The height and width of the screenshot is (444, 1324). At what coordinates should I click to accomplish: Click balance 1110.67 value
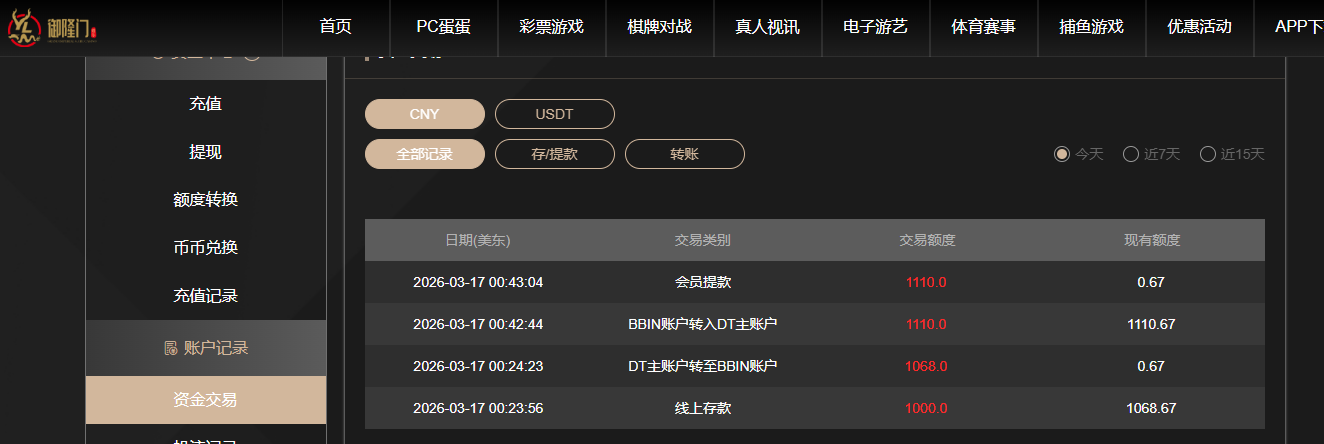[1151, 324]
